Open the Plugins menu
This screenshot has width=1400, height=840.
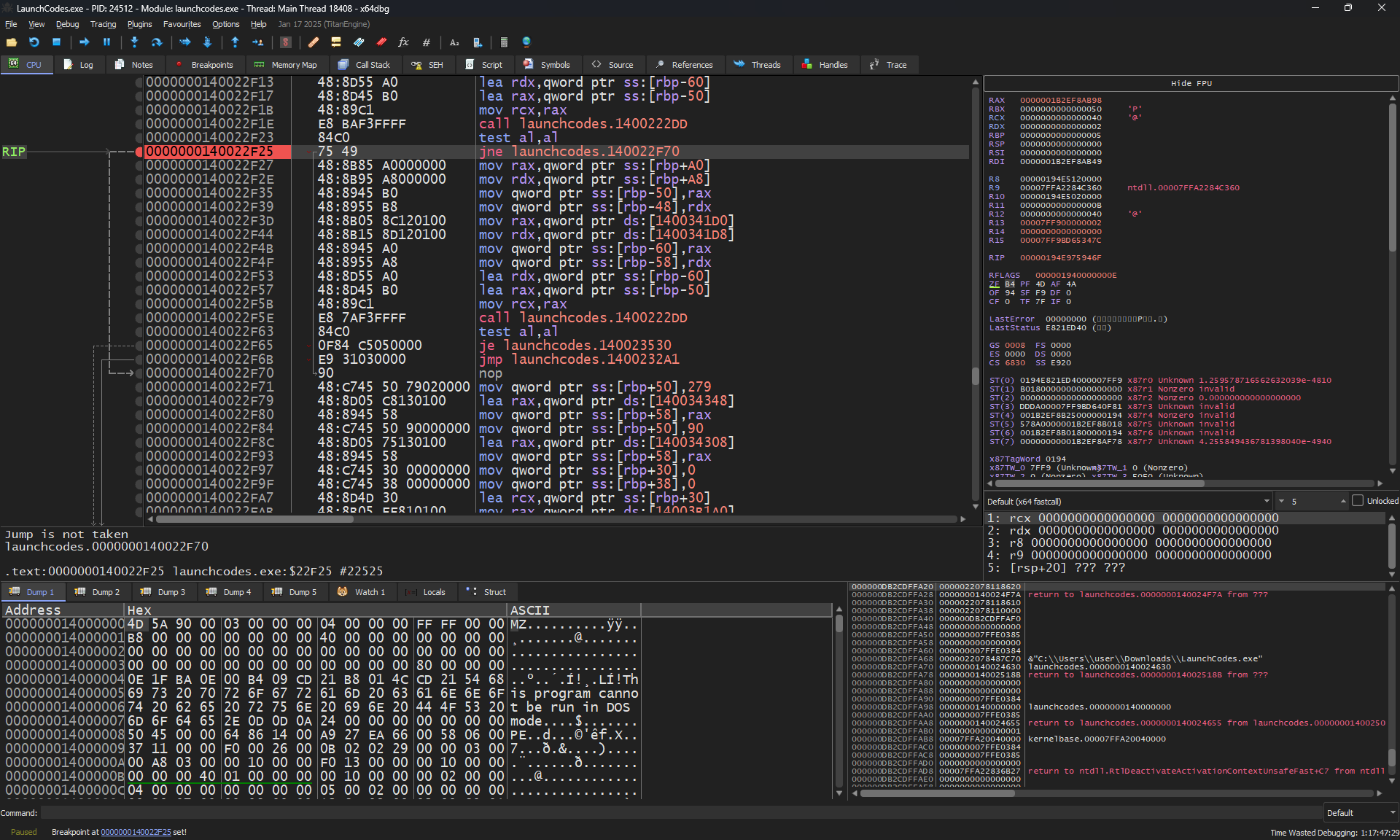click(139, 24)
